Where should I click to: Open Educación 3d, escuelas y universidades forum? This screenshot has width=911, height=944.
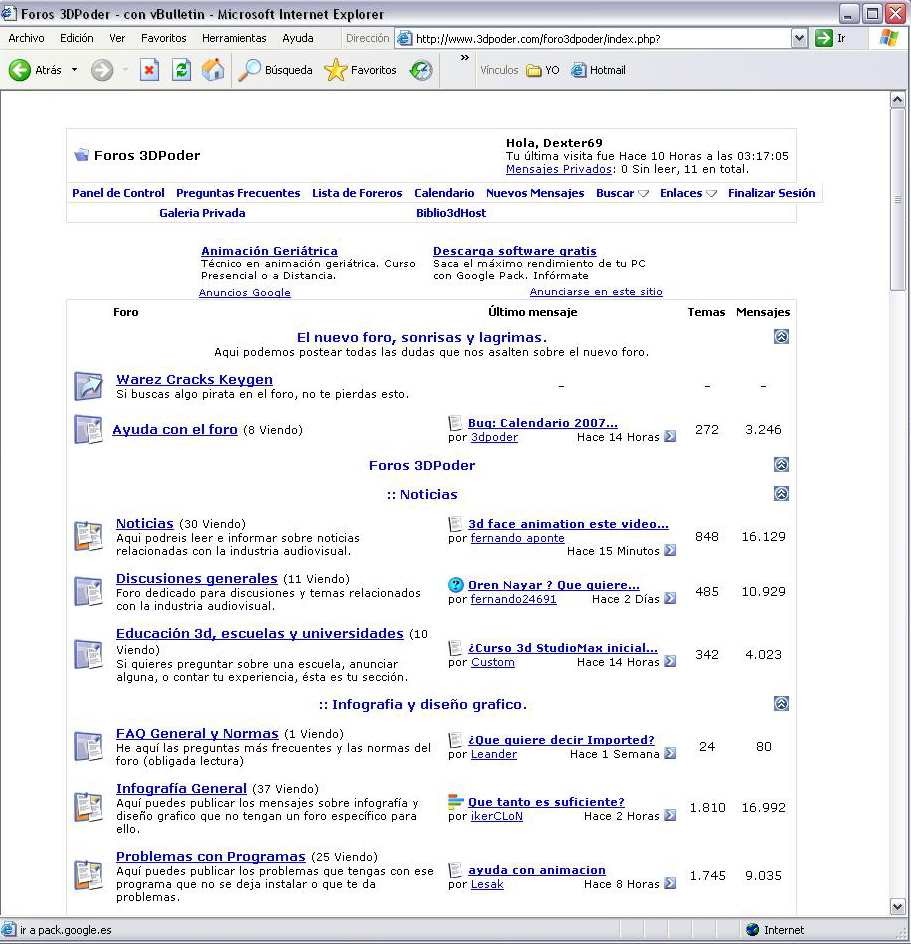click(x=260, y=633)
